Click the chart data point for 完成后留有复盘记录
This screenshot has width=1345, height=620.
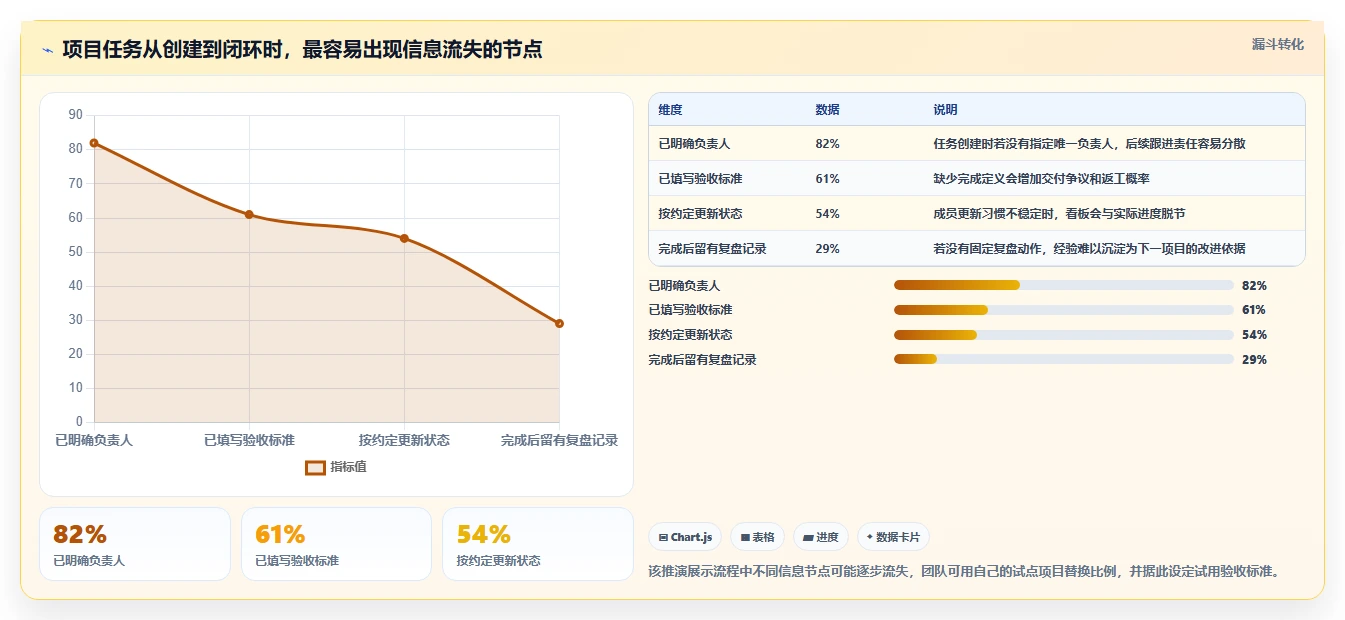[x=559, y=323]
